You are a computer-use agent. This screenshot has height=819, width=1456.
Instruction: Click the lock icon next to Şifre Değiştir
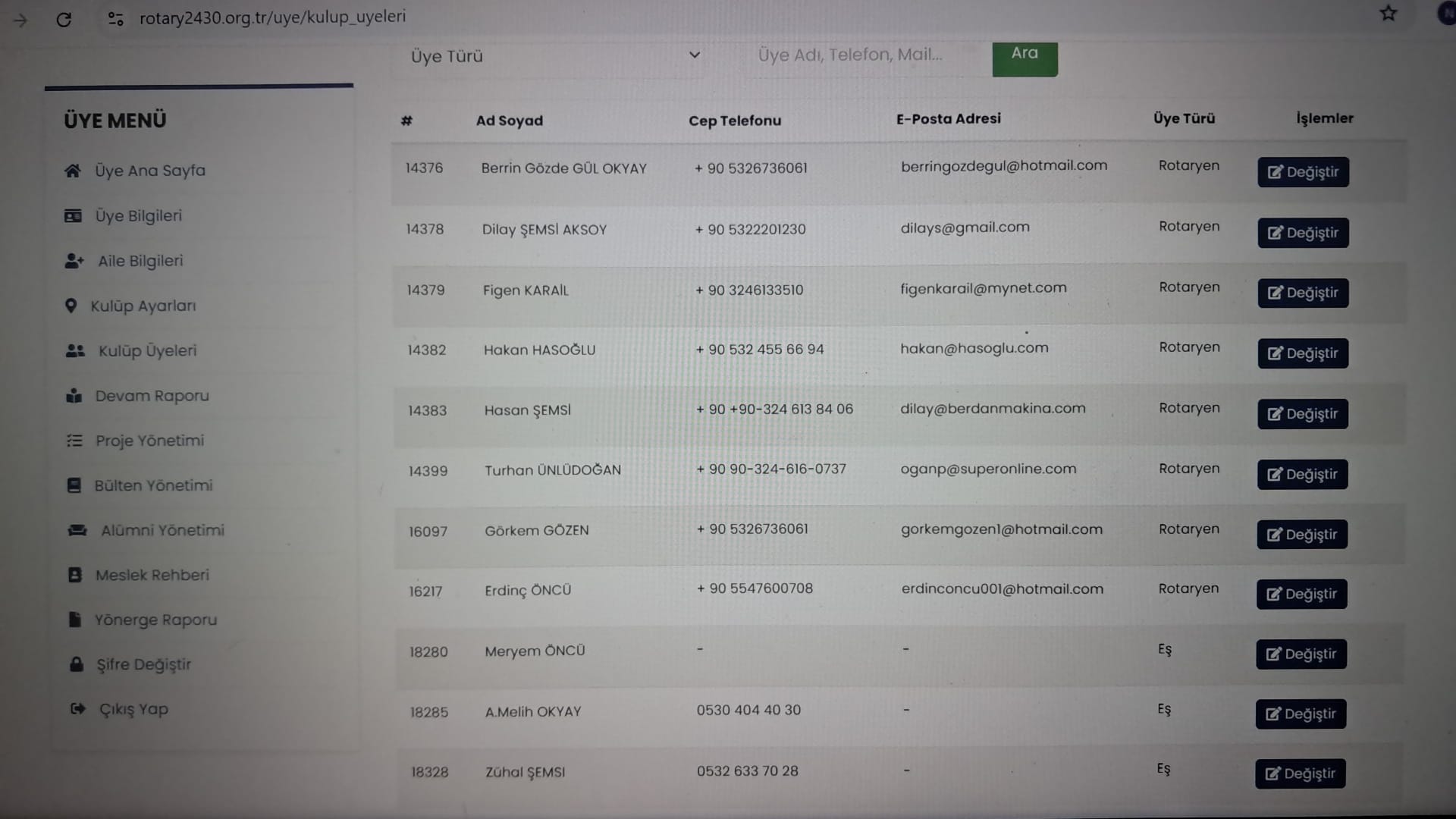pos(77,664)
